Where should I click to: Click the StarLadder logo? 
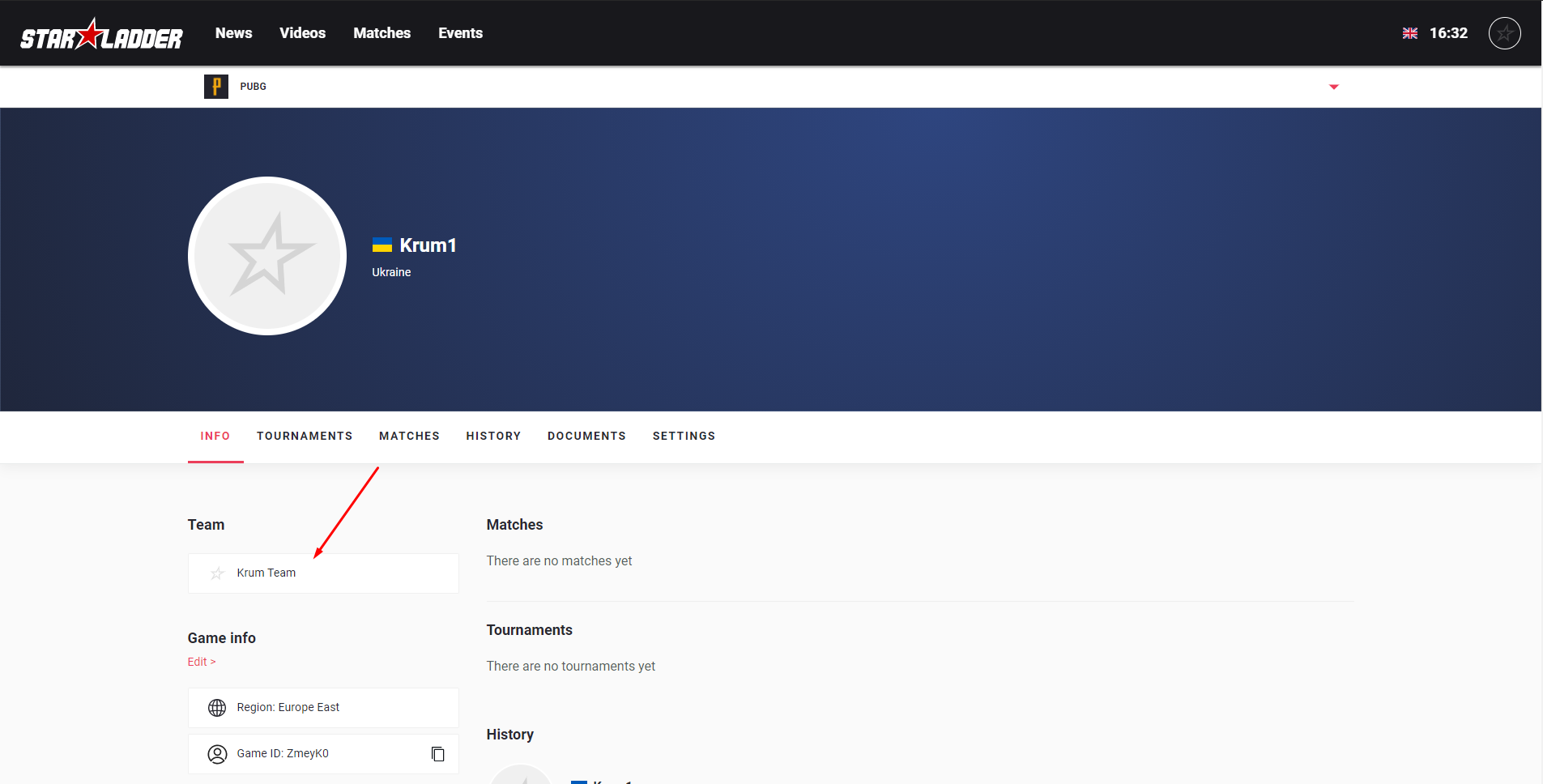coord(101,35)
